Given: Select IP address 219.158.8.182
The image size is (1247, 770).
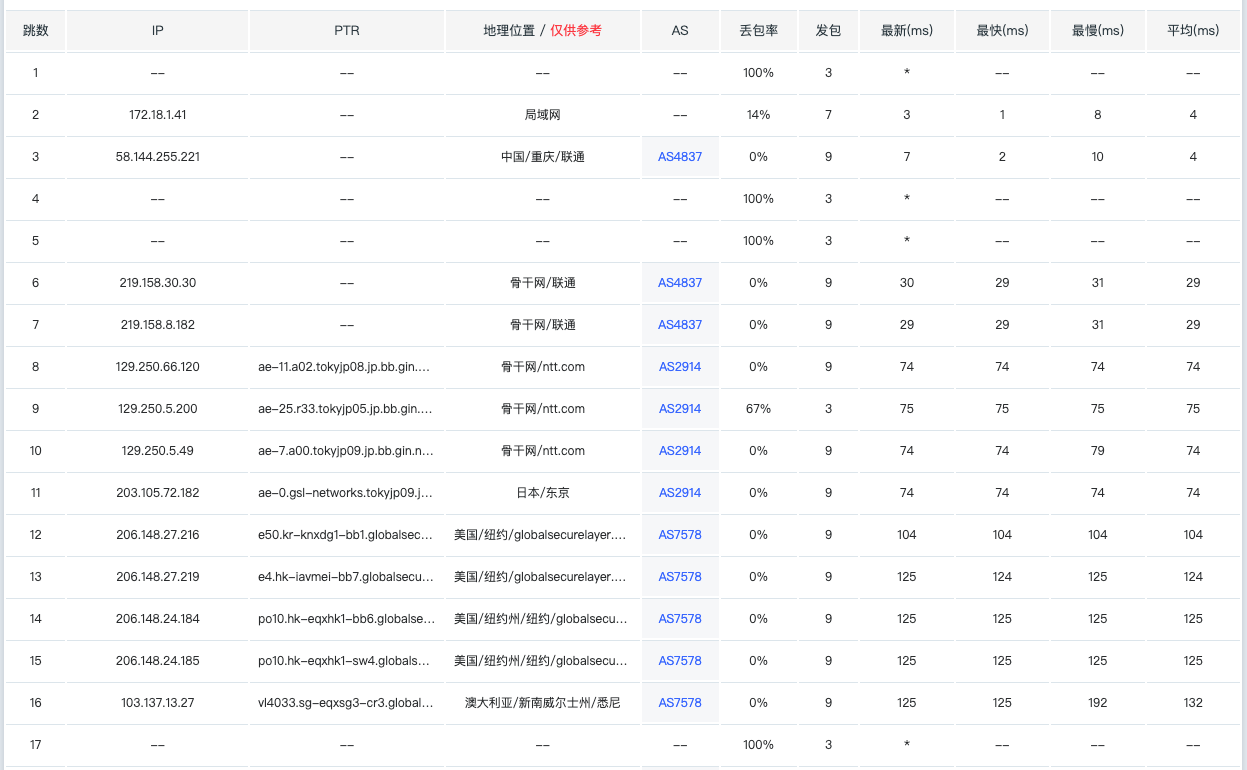Looking at the screenshot, I should 158,325.
